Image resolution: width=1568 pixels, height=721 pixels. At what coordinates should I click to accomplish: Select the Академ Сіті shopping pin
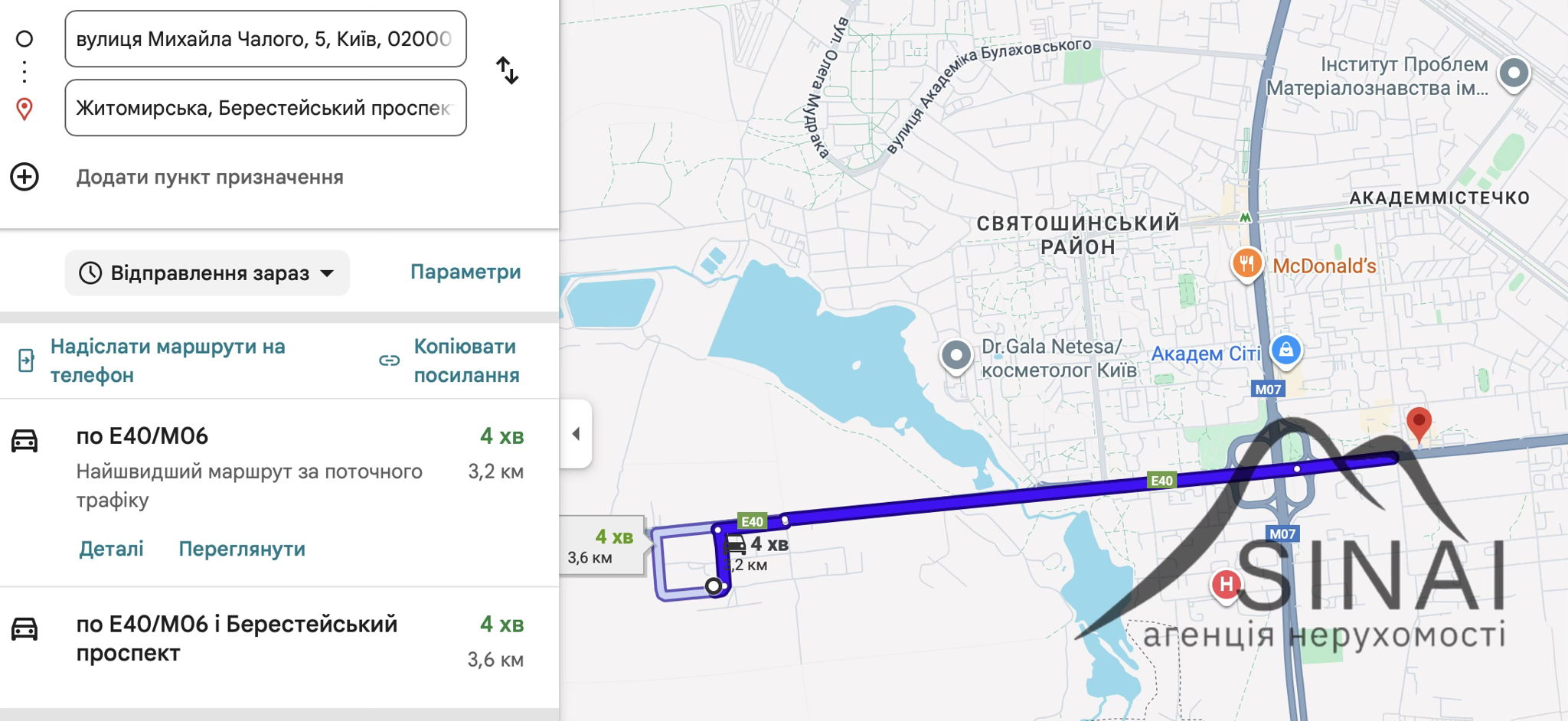coord(1286,351)
